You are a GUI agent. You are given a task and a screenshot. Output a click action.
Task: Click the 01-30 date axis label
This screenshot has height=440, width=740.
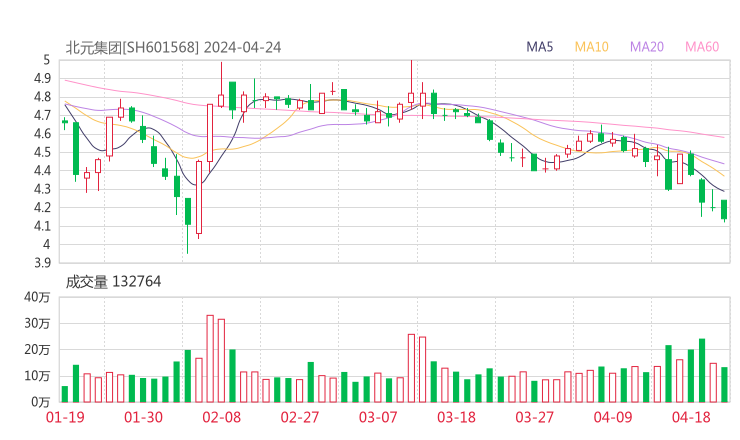pos(143,417)
